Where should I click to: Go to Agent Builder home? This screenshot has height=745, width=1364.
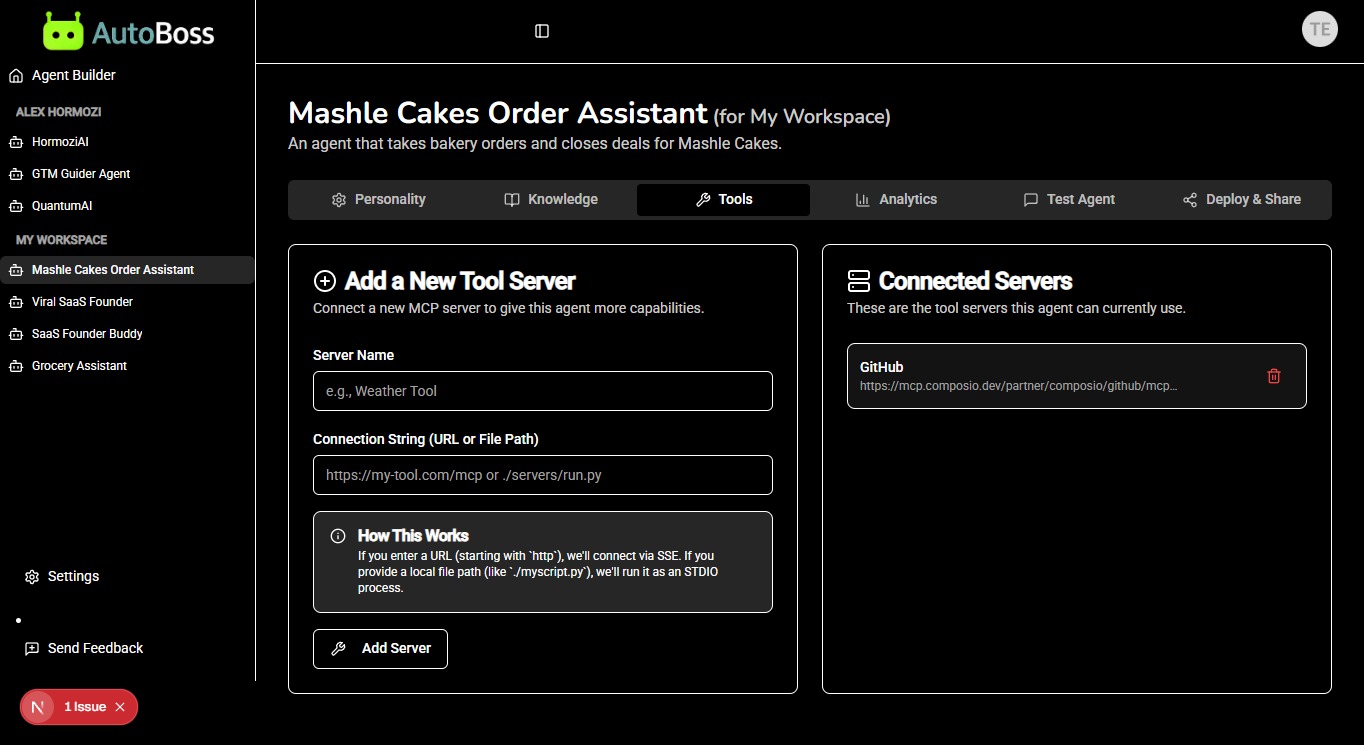tap(73, 75)
